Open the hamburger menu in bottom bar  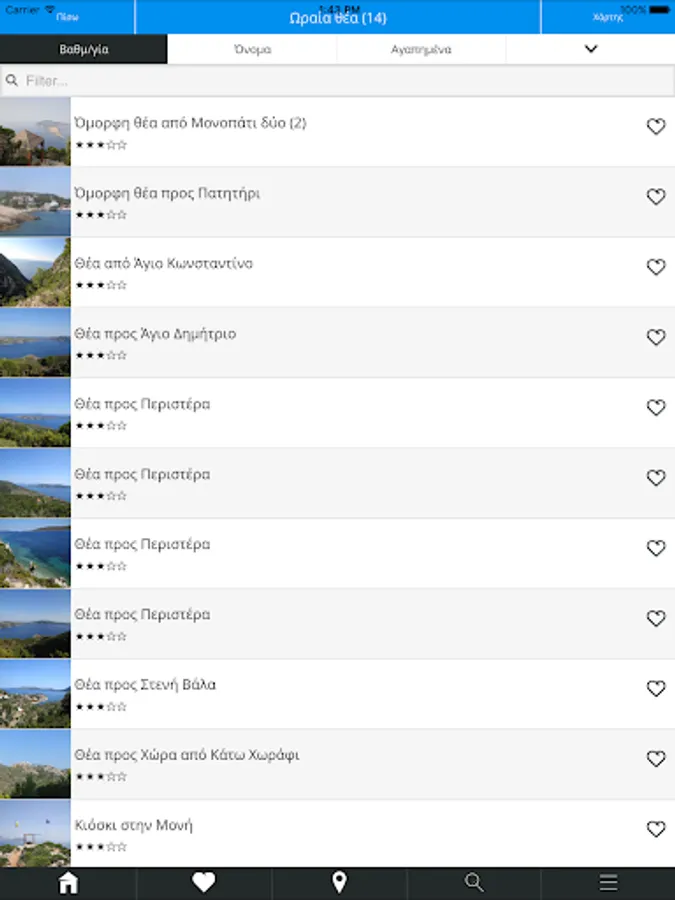pyautogui.click(x=608, y=882)
